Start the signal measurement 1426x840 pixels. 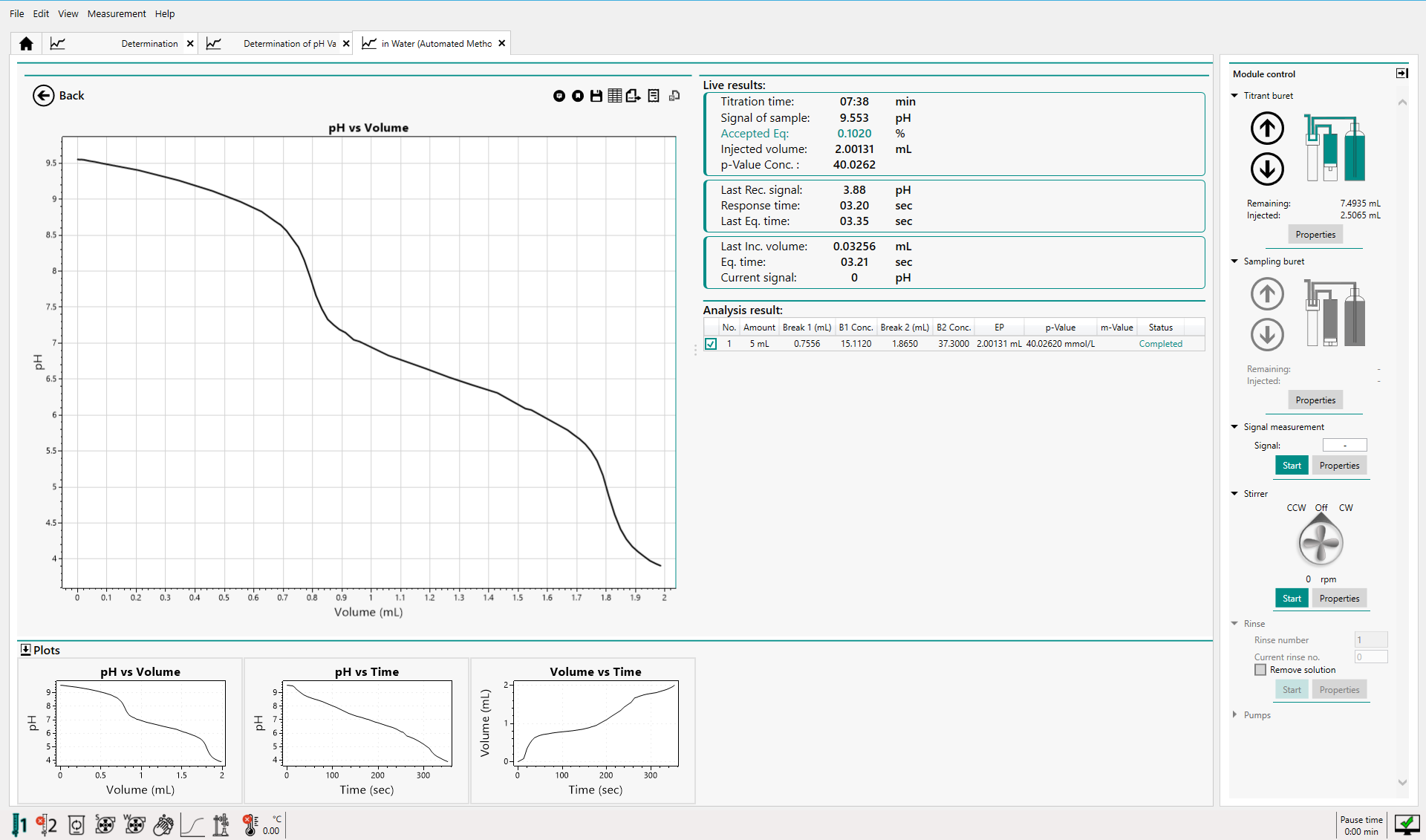(x=1292, y=466)
